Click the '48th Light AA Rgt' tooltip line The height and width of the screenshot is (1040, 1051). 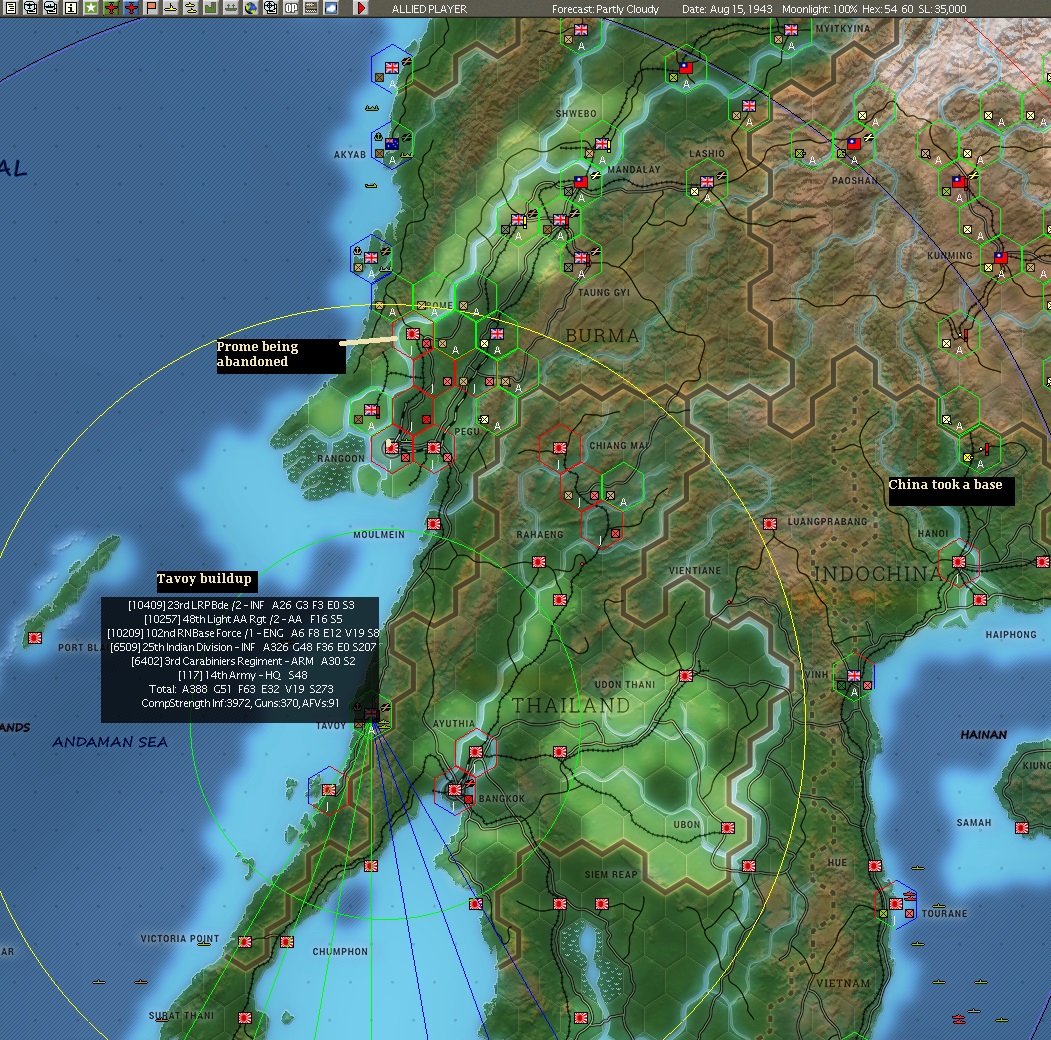(243, 619)
